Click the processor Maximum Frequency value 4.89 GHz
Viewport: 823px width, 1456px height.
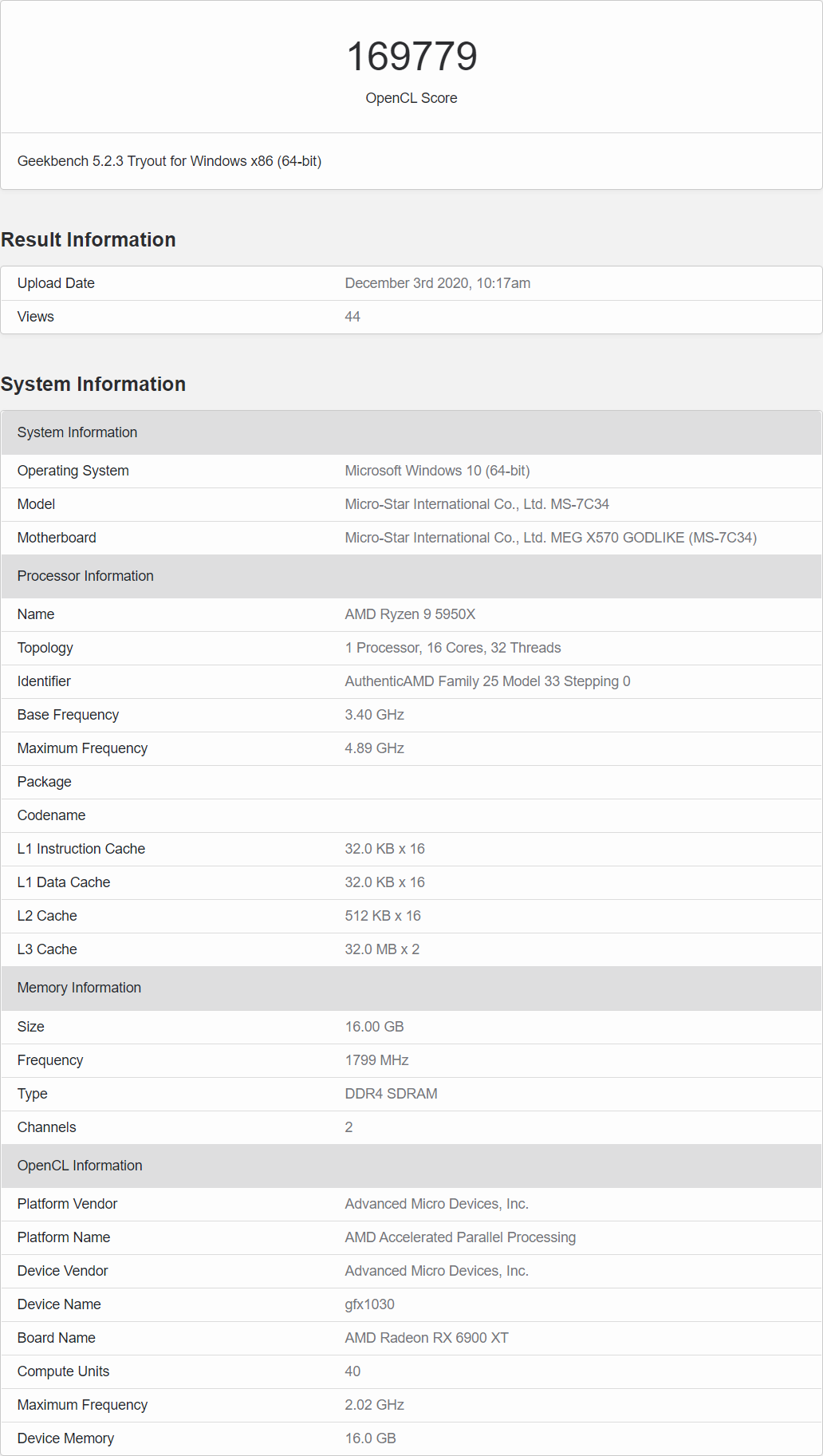click(374, 748)
